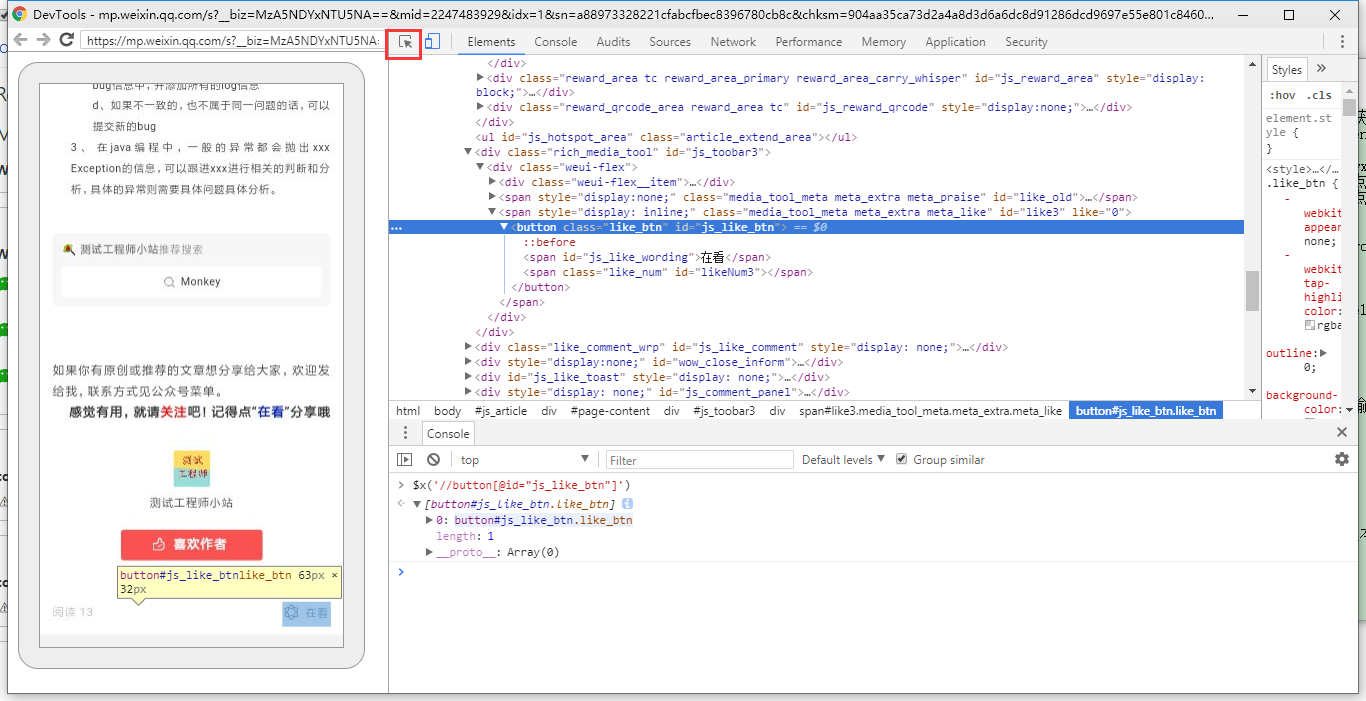Click the 测试工程师小站 avatar image
Viewport: 1366px width, 701px height.
[x=191, y=470]
